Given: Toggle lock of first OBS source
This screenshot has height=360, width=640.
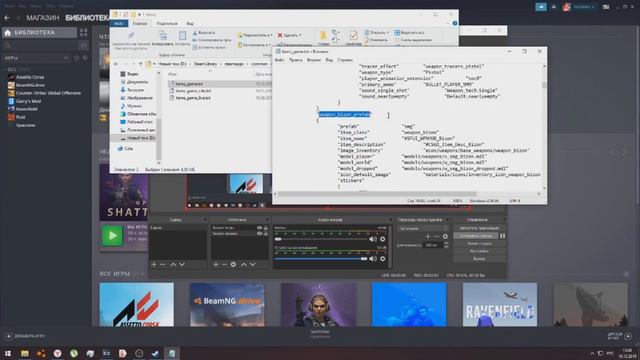Looking at the screenshot, I should tap(266, 228).
